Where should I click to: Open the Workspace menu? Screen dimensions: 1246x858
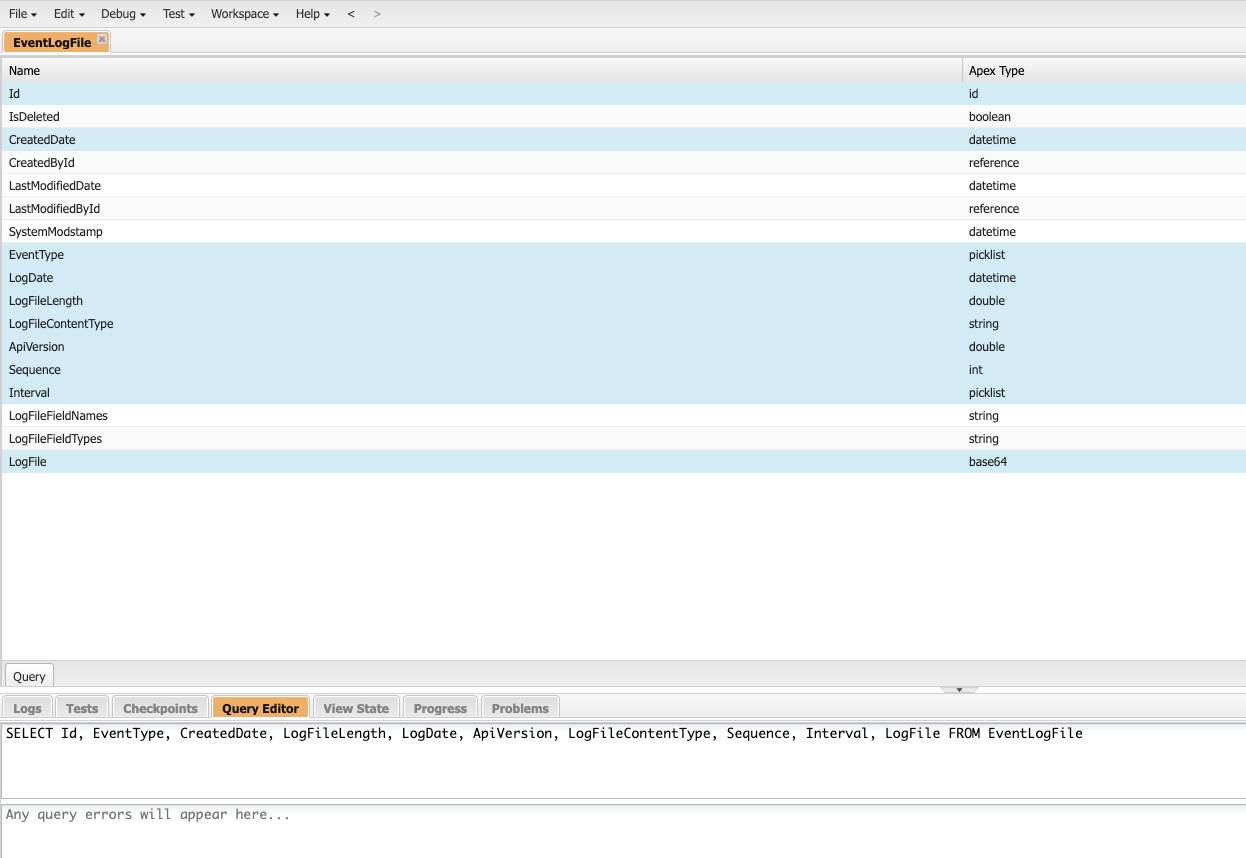245,14
